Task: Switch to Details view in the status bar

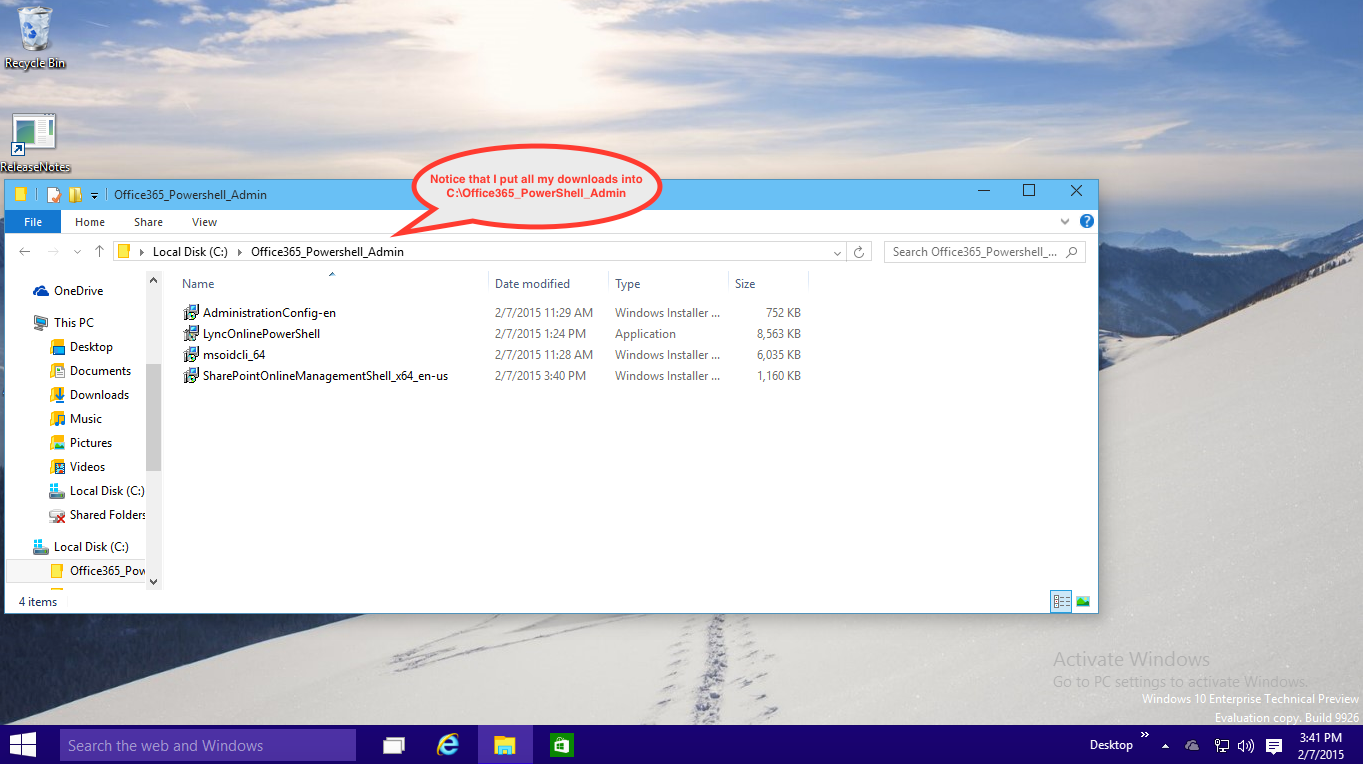Action: pos(1061,601)
